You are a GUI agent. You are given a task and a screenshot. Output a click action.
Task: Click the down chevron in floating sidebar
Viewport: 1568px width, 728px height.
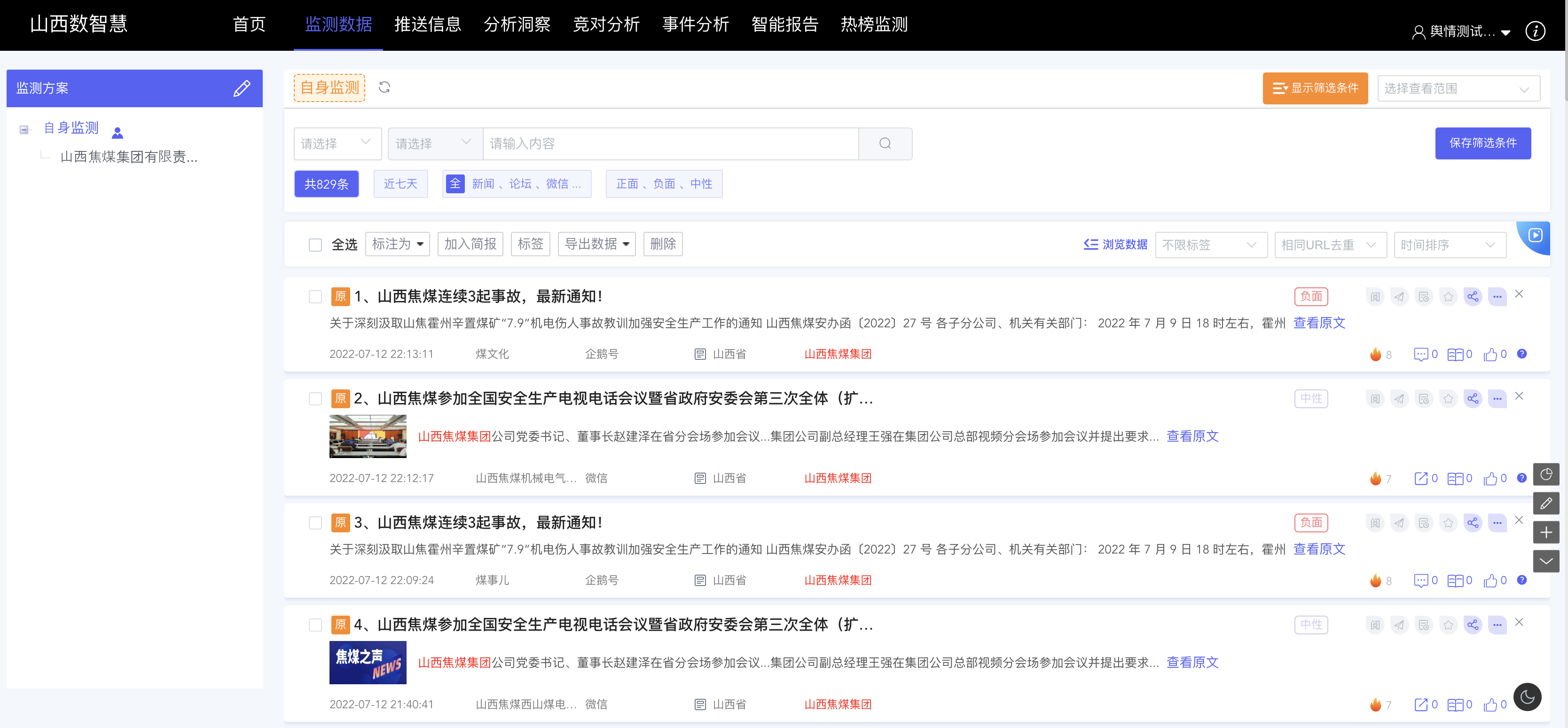tap(1545, 561)
